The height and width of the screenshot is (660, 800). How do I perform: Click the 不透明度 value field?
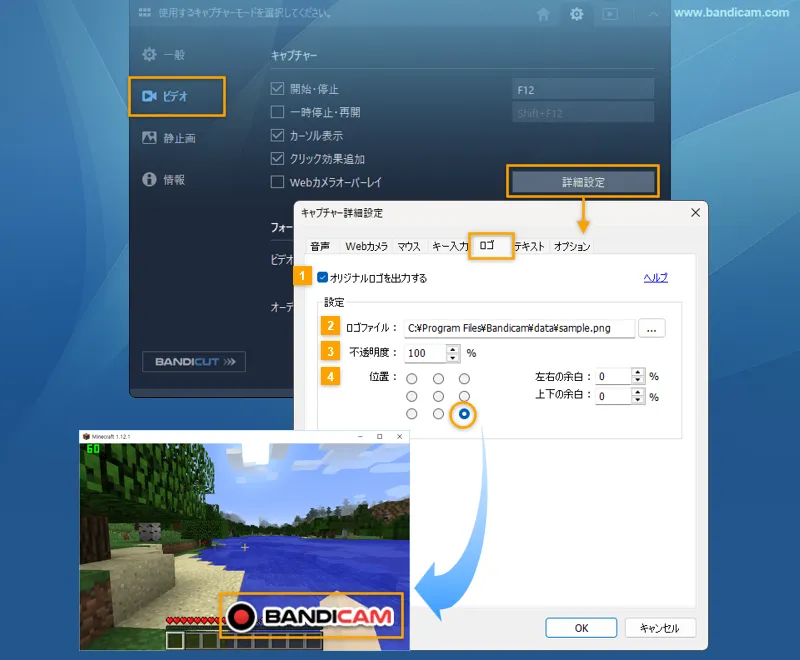425,353
